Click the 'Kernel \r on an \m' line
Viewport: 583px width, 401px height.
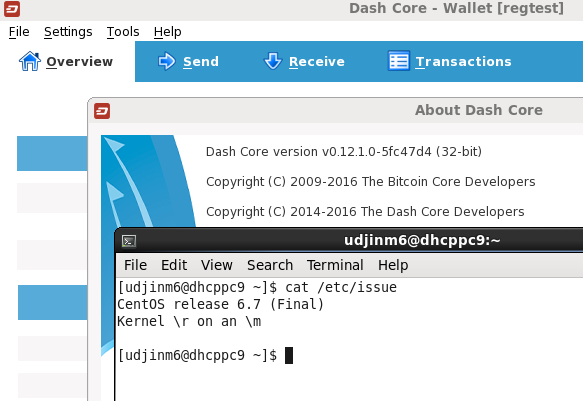point(189,321)
